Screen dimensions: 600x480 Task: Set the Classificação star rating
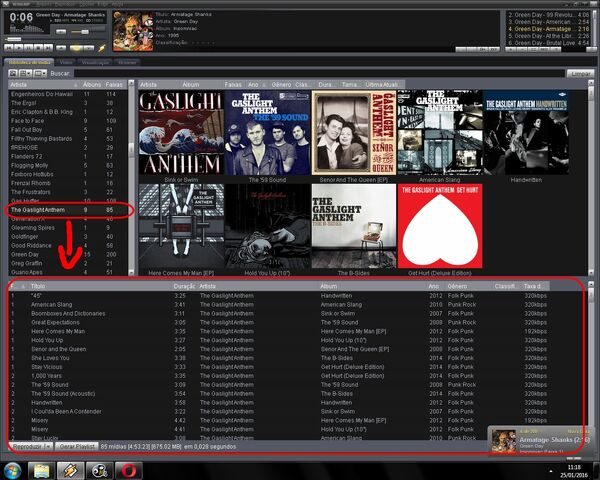(202, 43)
